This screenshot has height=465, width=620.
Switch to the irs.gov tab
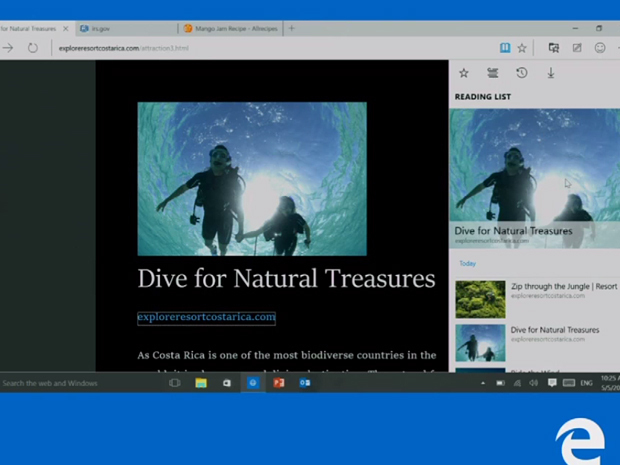coord(120,28)
